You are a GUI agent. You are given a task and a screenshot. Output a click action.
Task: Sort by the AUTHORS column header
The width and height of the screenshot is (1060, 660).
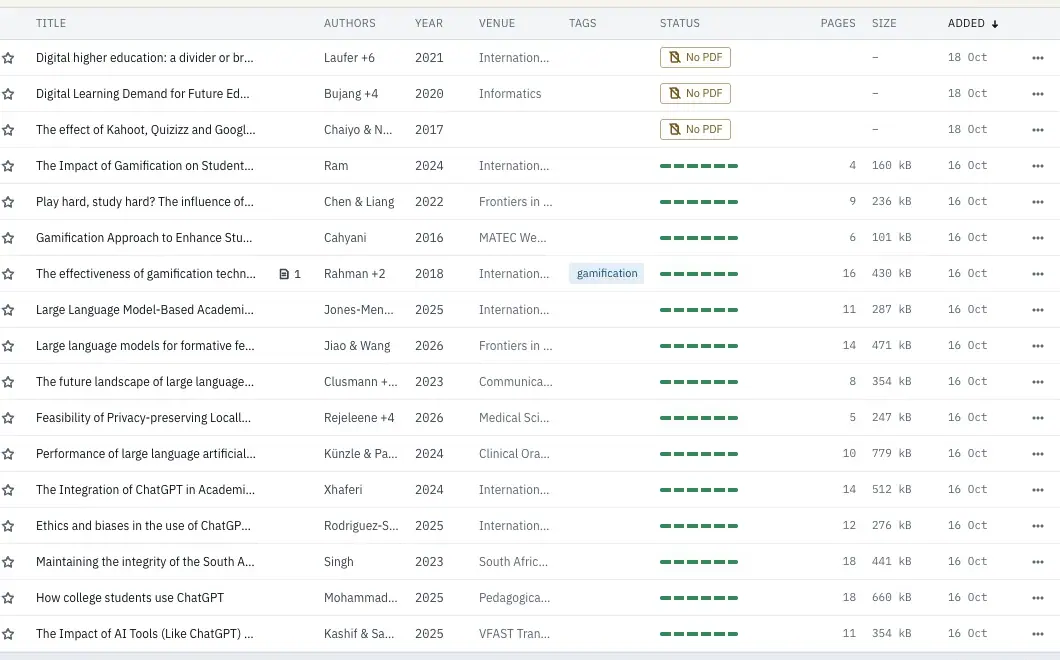(x=350, y=23)
